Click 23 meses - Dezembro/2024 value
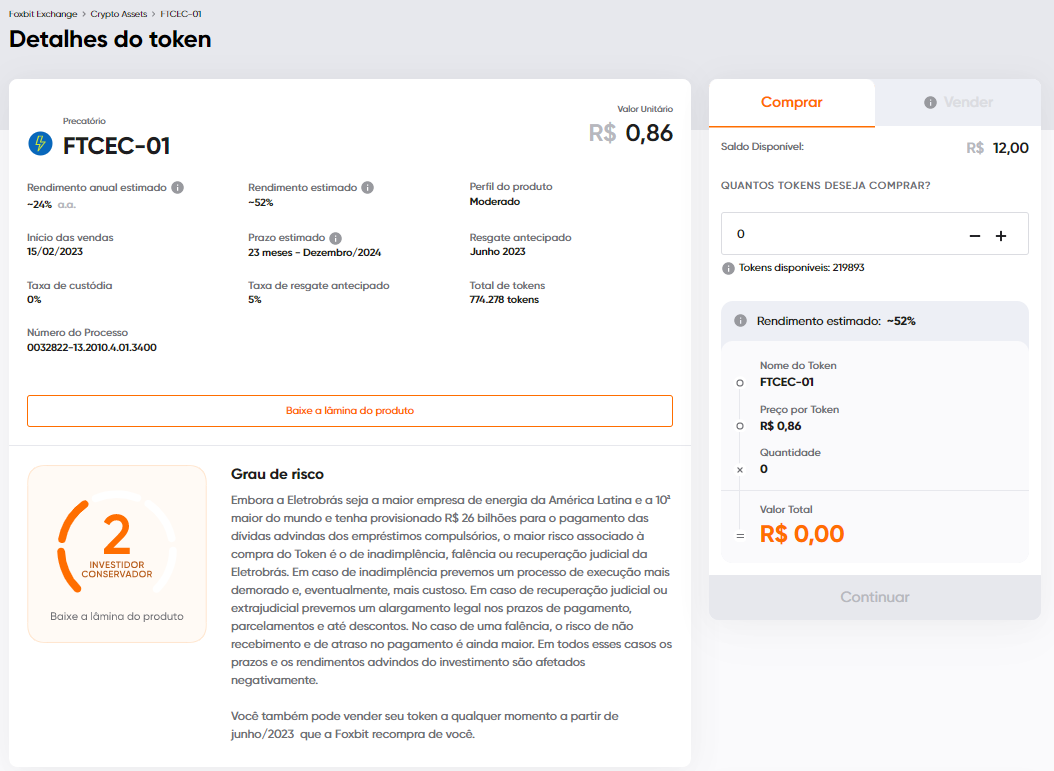The width and height of the screenshot is (1054, 771). coord(315,253)
